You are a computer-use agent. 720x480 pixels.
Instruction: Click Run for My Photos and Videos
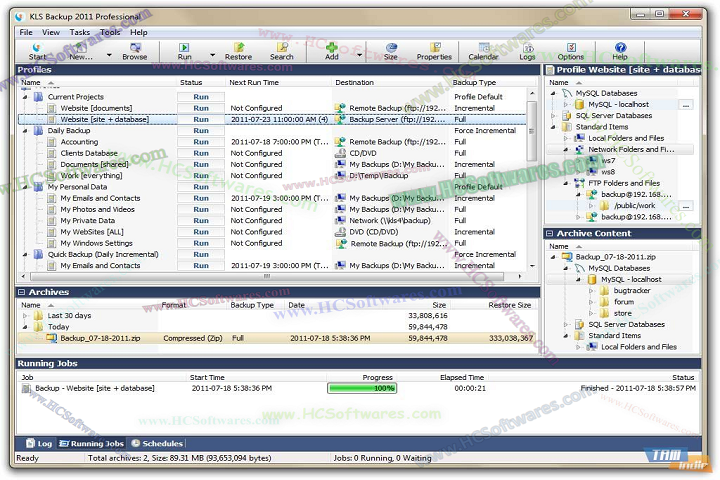pyautogui.click(x=201, y=209)
